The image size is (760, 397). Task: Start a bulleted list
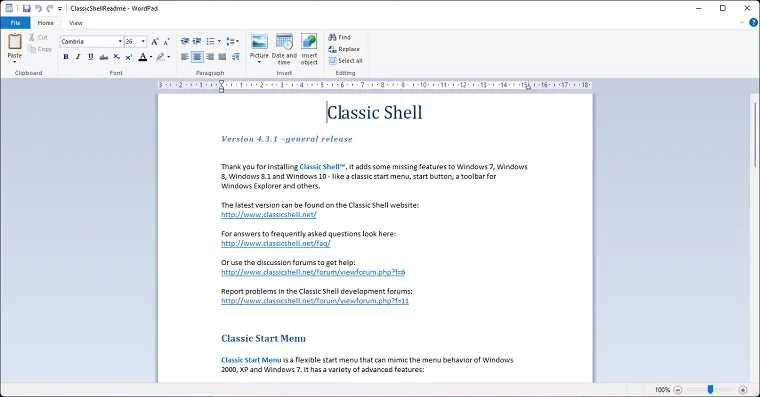[210, 41]
